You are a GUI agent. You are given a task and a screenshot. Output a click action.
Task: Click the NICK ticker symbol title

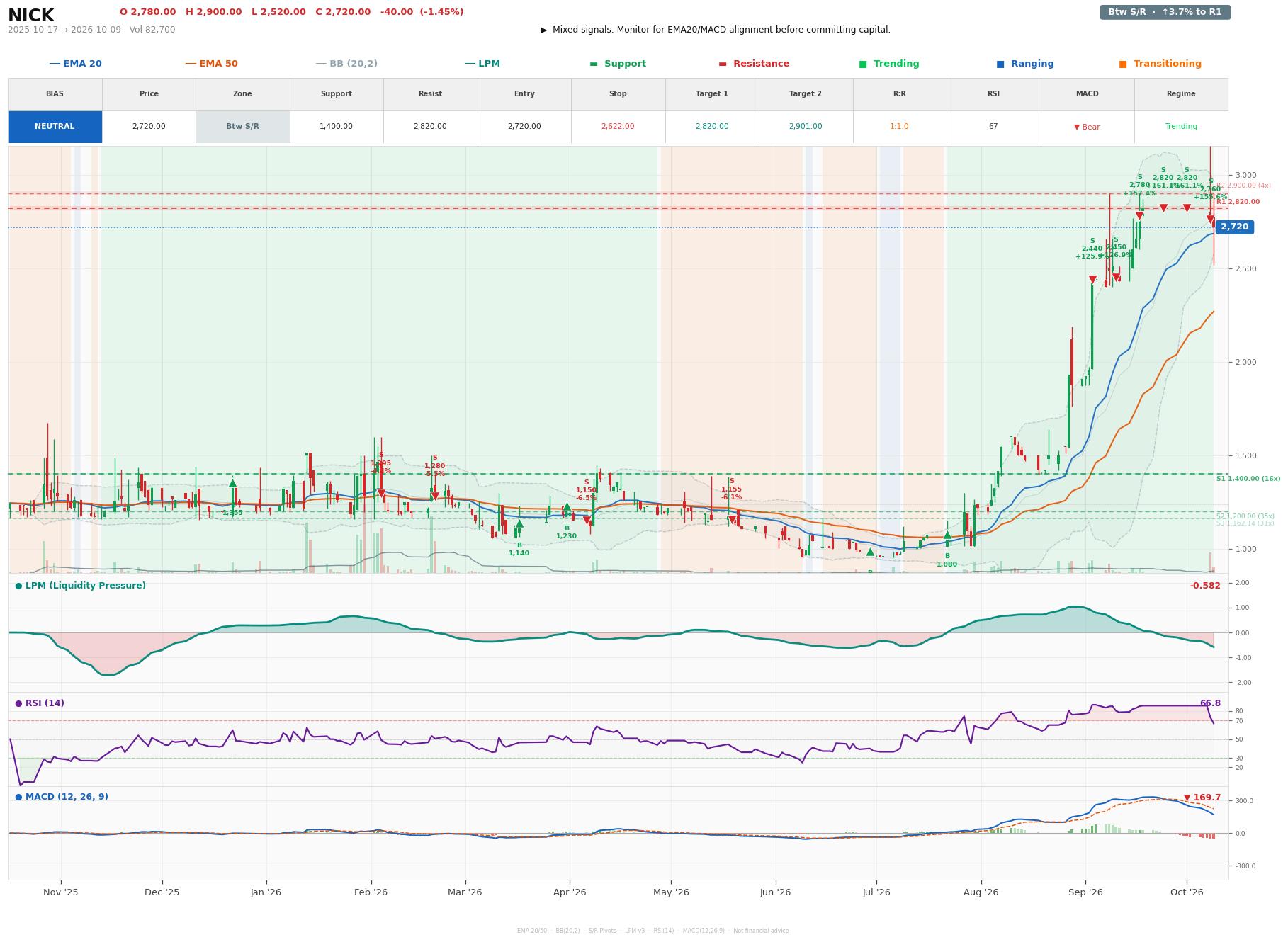coord(30,16)
